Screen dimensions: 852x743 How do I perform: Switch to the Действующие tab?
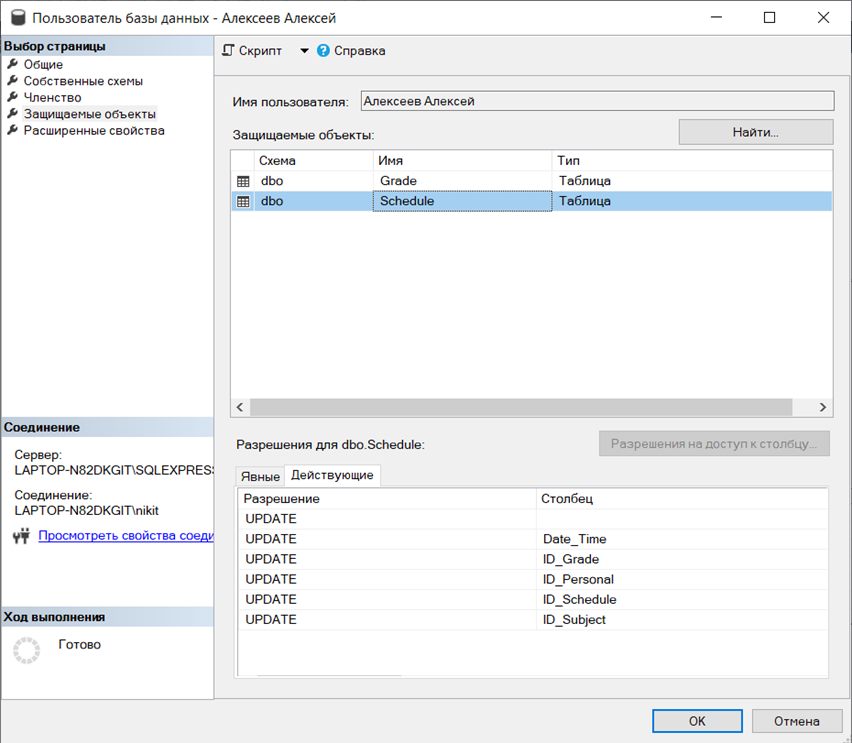332,475
